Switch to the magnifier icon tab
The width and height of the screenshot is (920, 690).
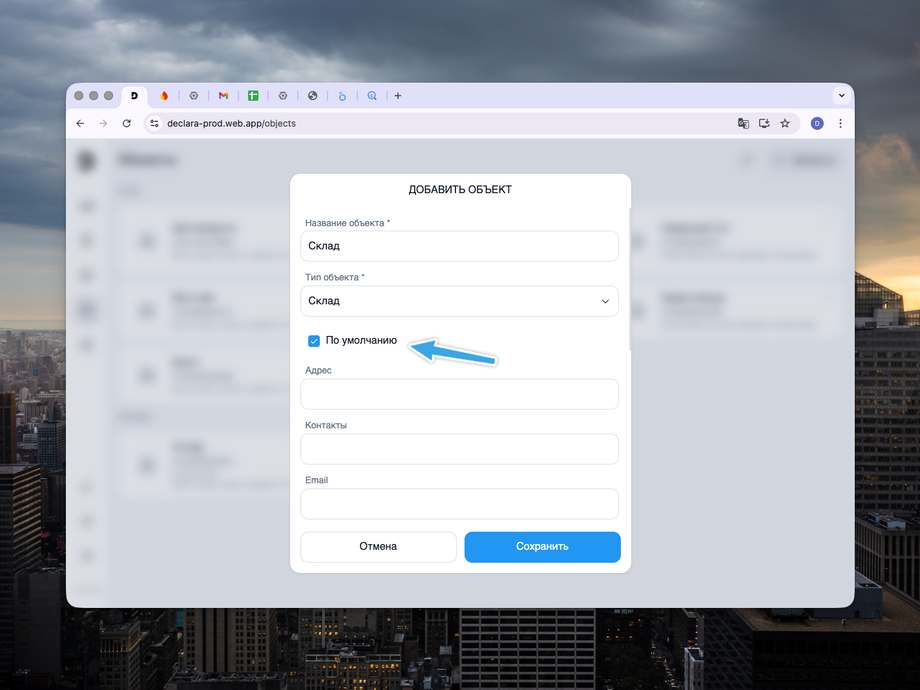tap(372, 96)
